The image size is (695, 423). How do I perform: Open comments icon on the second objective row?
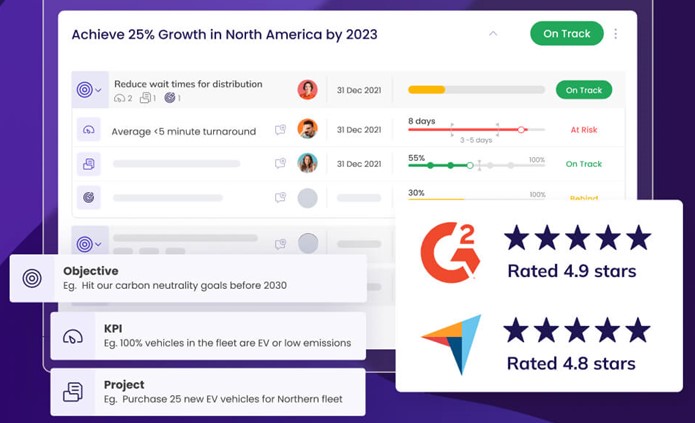click(280, 244)
